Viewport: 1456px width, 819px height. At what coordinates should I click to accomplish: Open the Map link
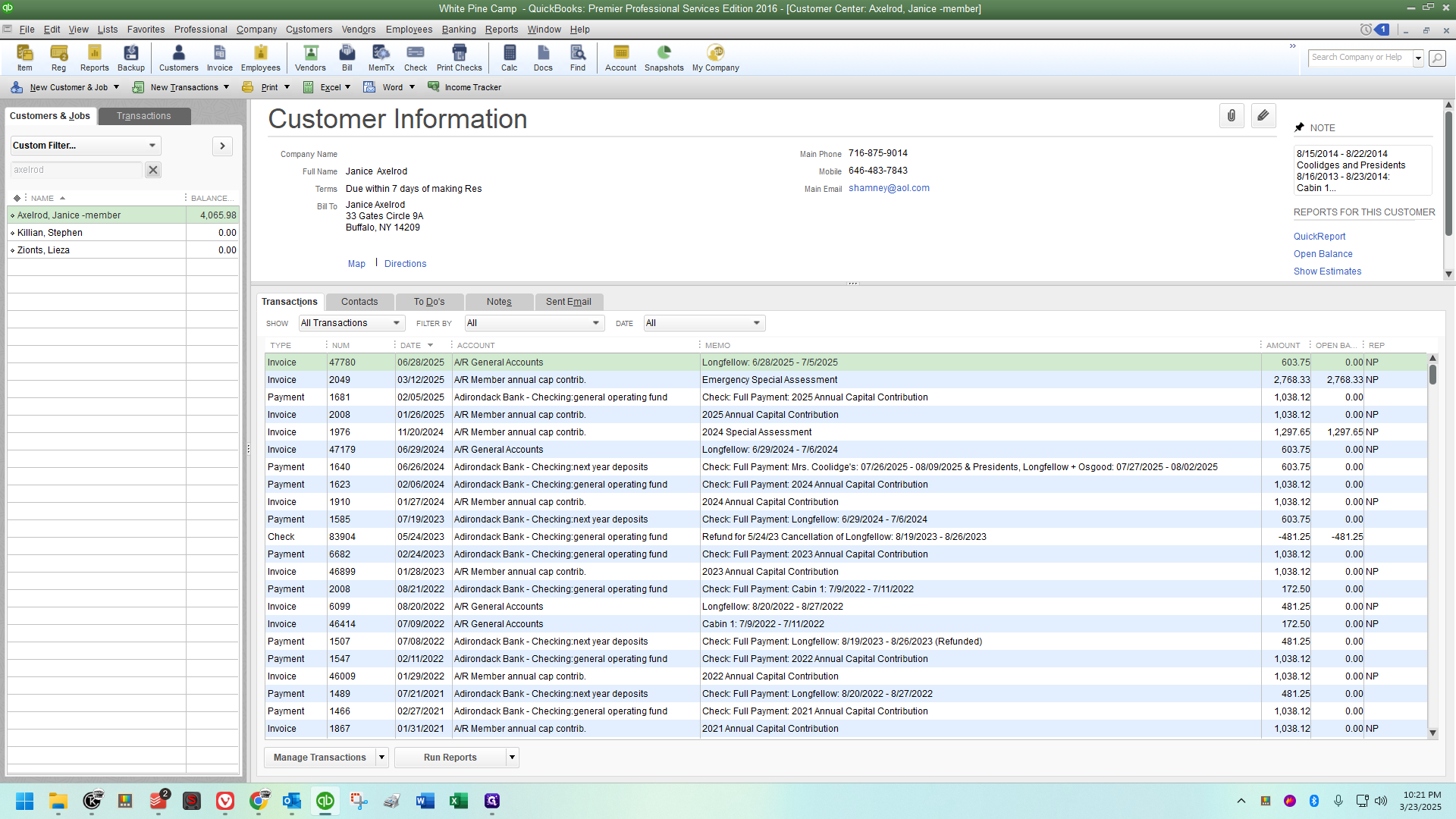(x=356, y=264)
